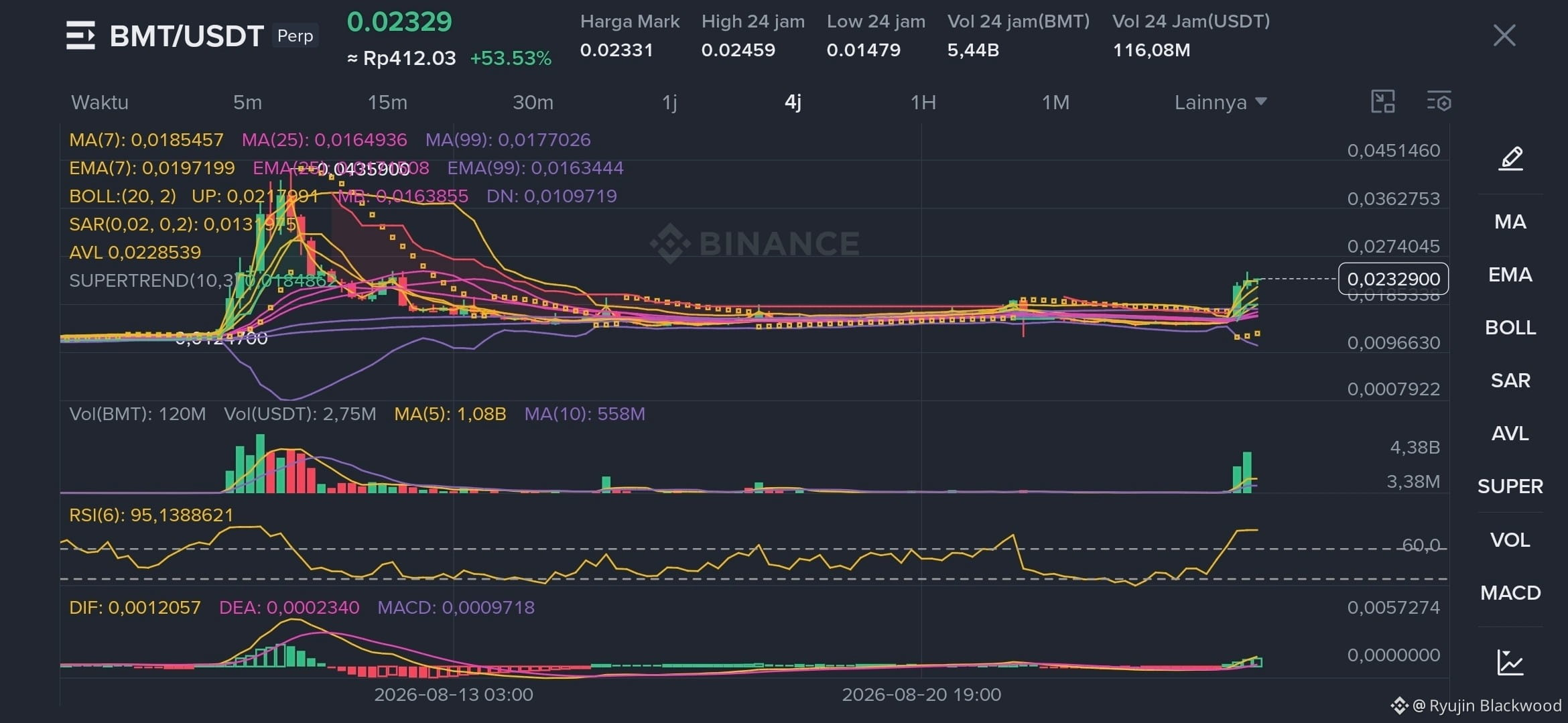Click the chart layout/minimize icon

click(x=1383, y=102)
